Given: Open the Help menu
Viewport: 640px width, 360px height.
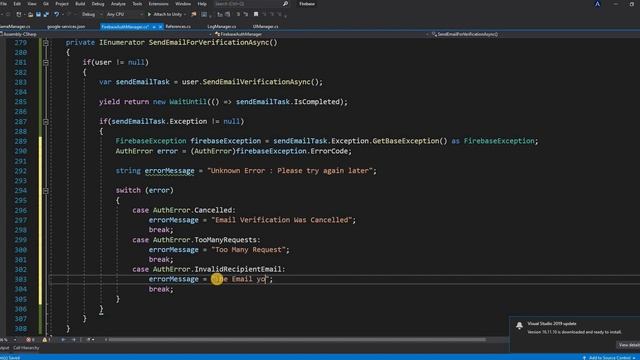Looking at the screenshot, I should (202, 4).
